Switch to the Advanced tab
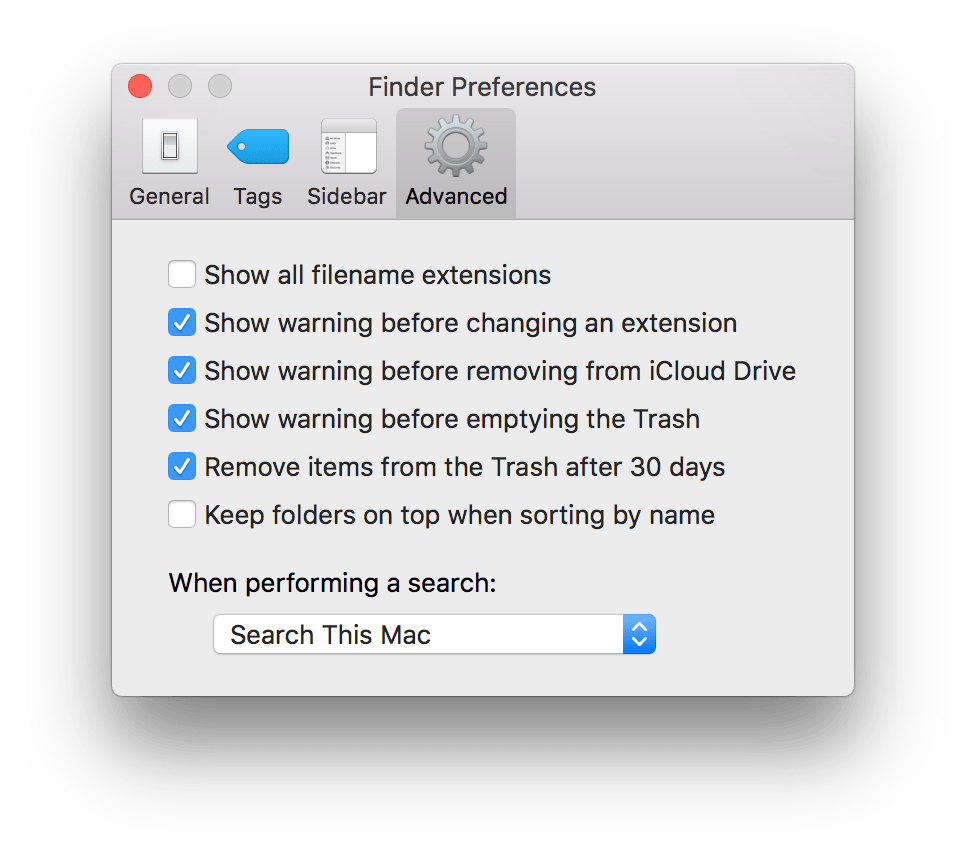This screenshot has height=856, width=966. tap(455, 163)
